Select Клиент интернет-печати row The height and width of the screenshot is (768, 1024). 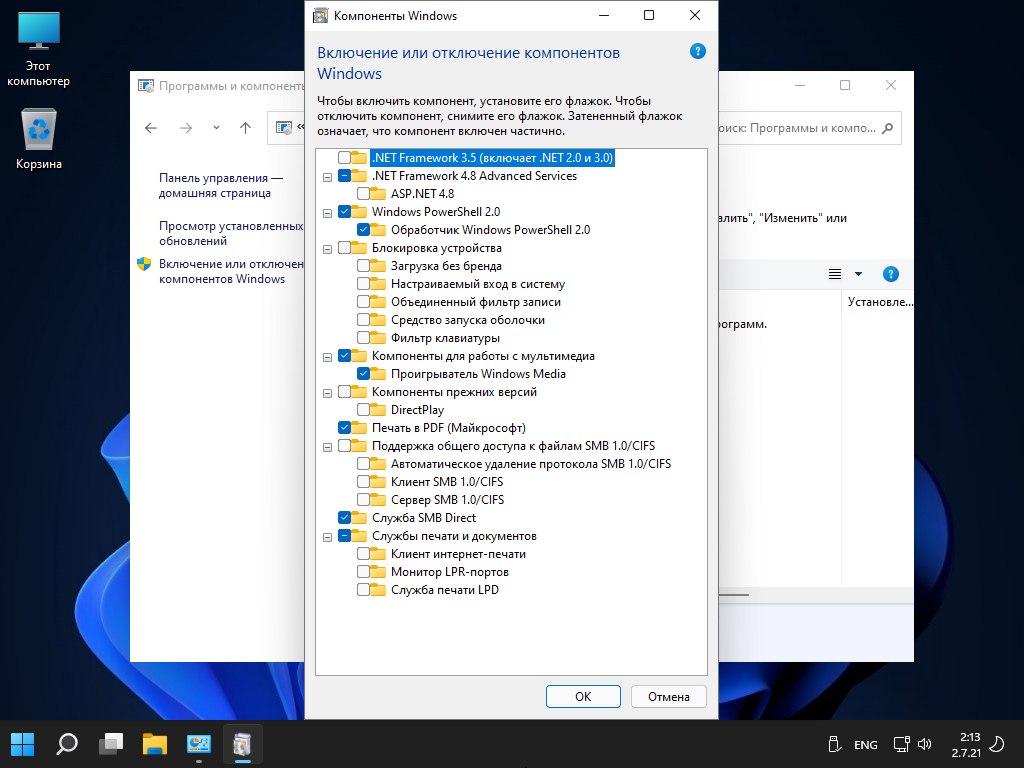[x=458, y=554]
